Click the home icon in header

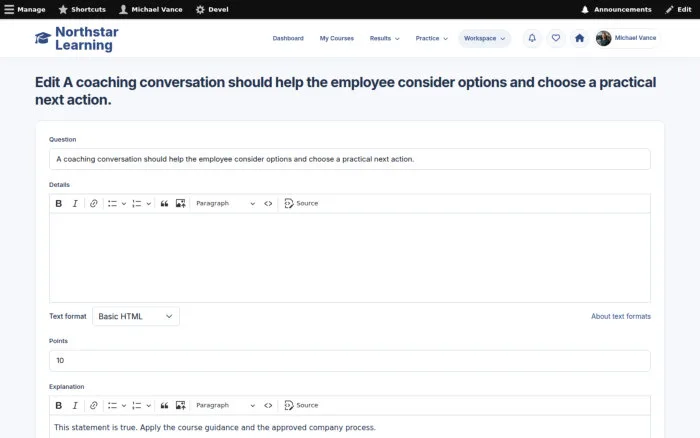579,38
